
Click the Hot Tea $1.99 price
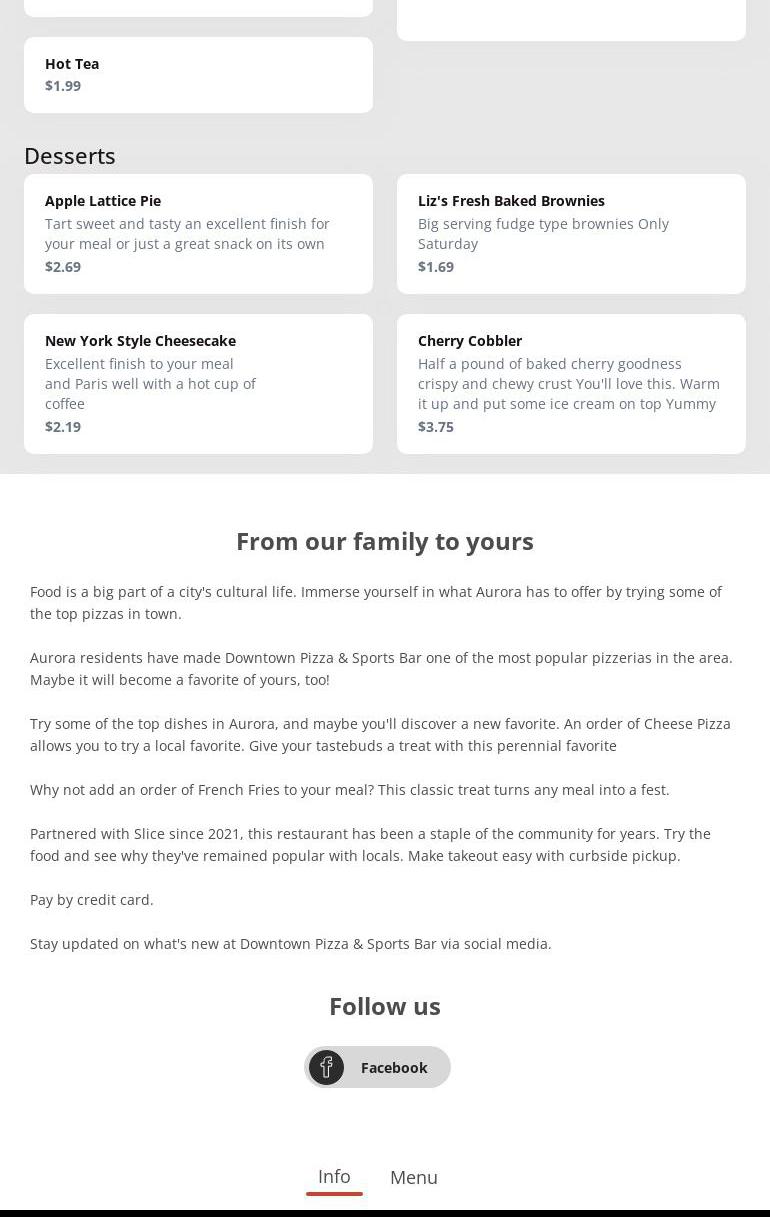[x=63, y=86]
